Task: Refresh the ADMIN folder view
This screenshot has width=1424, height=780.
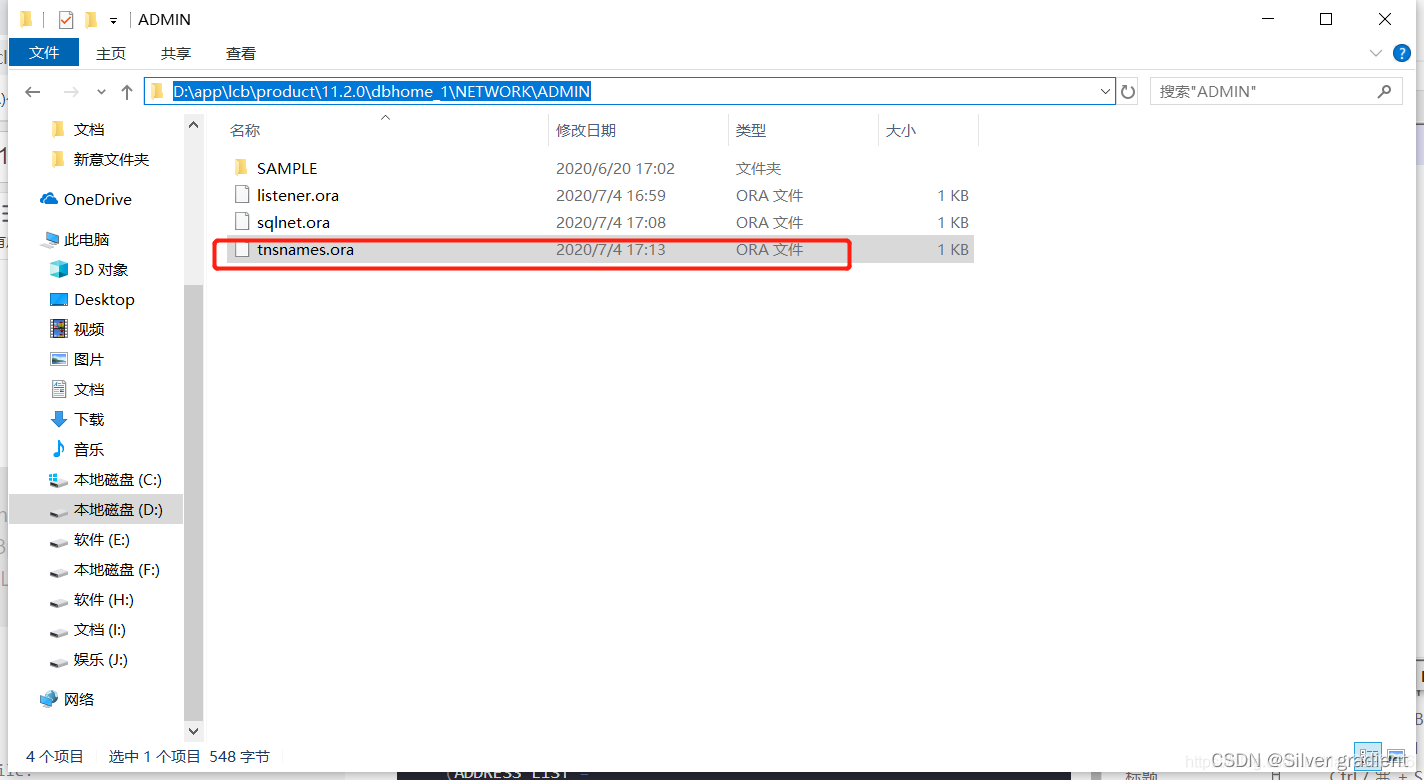Action: coord(1128,92)
